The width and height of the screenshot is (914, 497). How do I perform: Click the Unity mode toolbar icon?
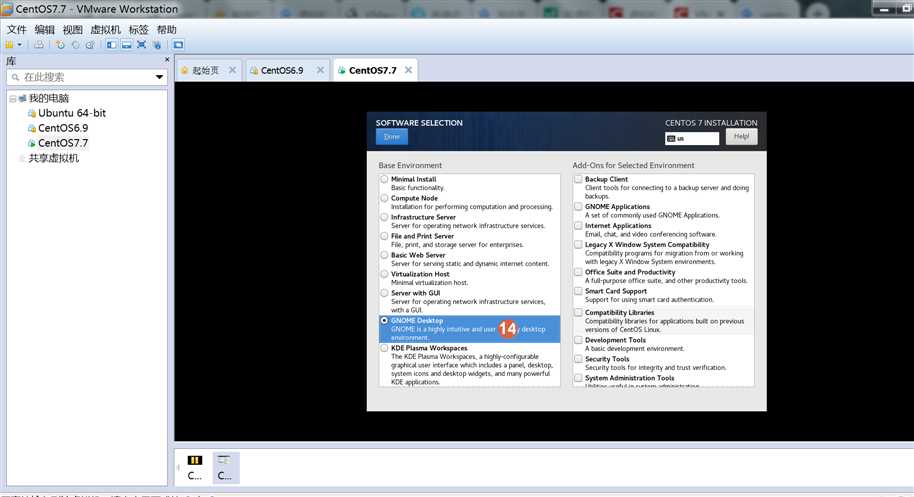[x=157, y=45]
